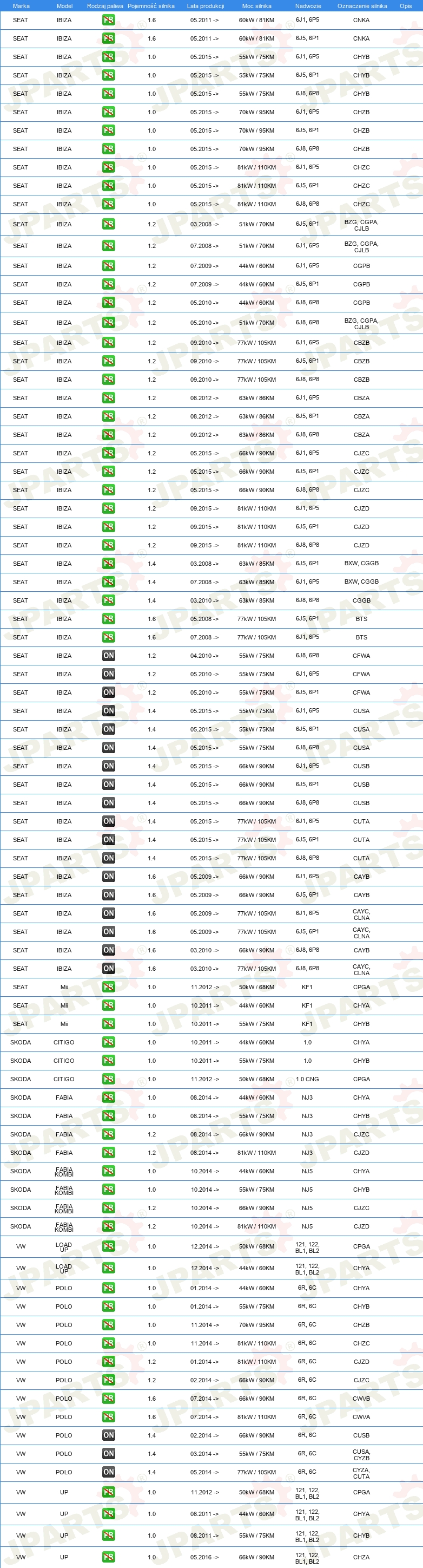Image resolution: width=423 pixels, height=1568 pixels.
Task: Select PB icon in VW LOAD UP CHYA row
Action: click(x=108, y=1268)
